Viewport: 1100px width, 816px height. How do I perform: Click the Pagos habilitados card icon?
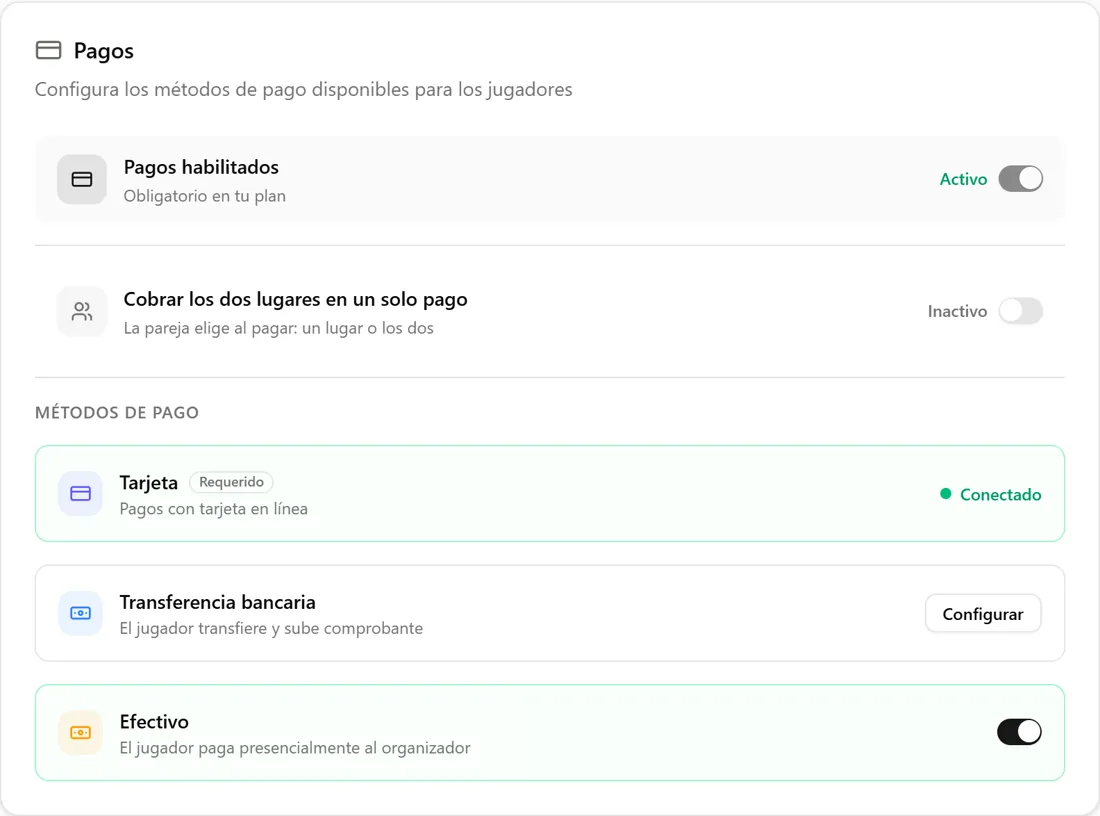click(x=82, y=180)
